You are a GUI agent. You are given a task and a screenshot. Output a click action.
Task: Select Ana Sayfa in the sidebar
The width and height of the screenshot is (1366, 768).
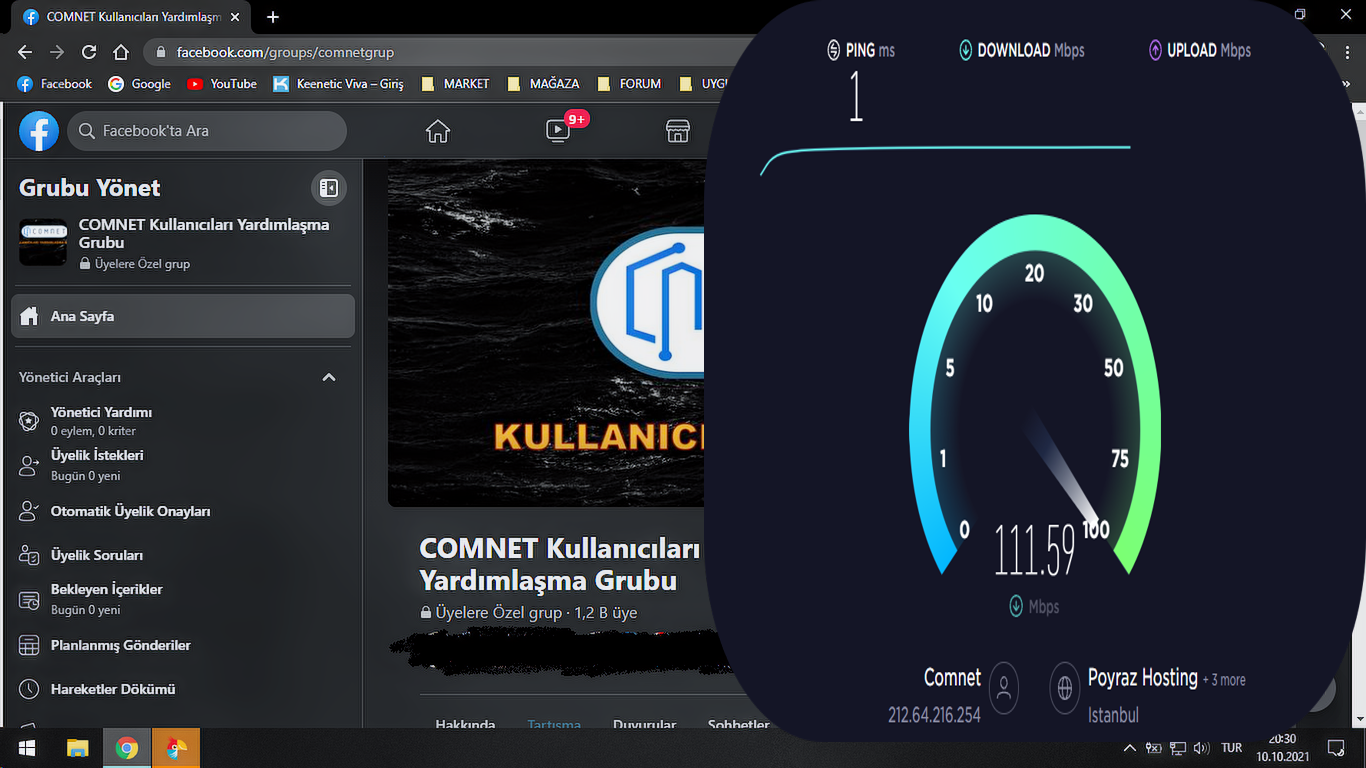point(183,316)
